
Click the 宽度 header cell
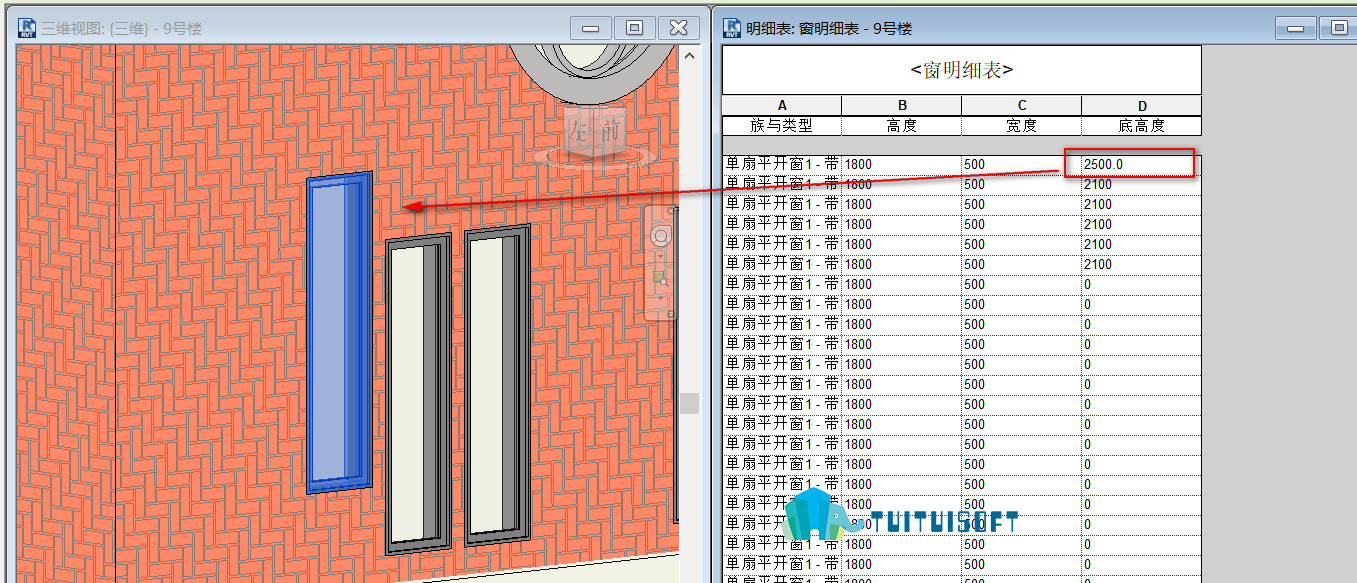1022,126
